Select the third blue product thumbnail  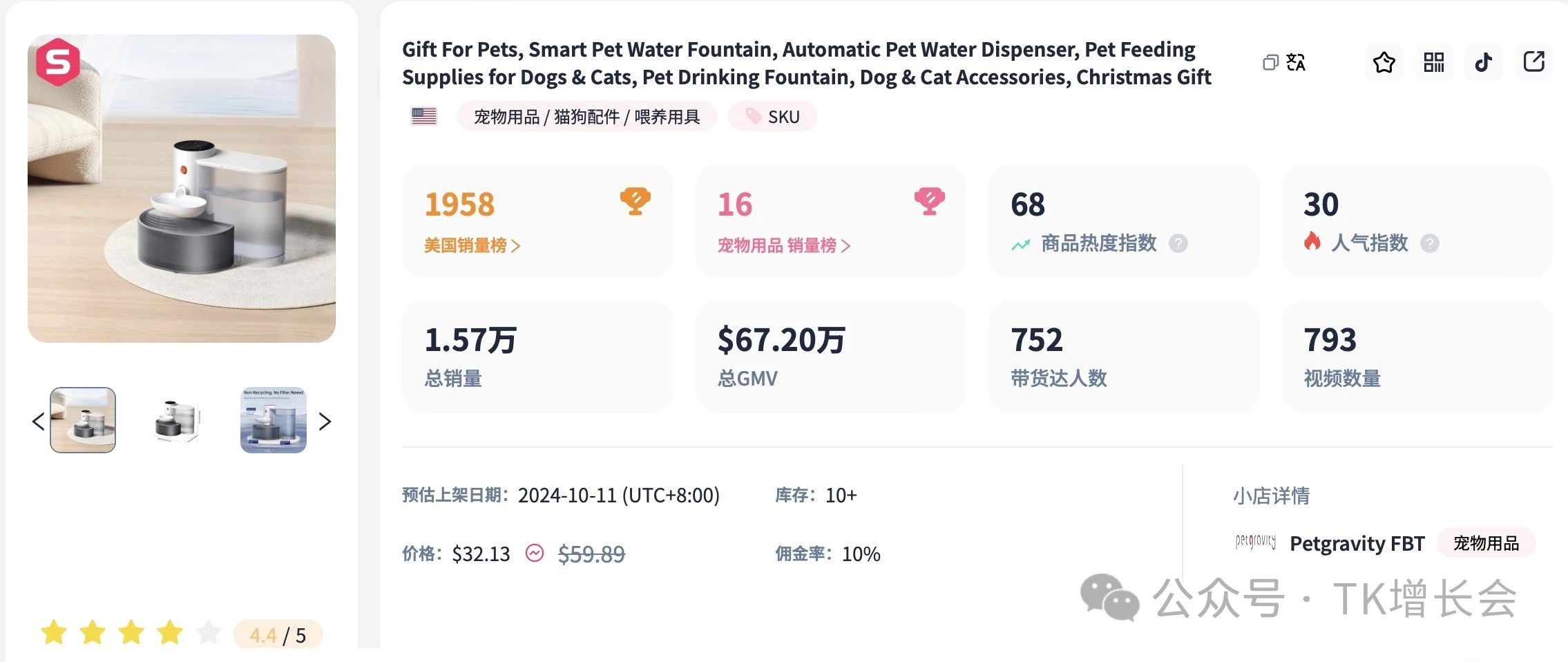[x=274, y=420]
